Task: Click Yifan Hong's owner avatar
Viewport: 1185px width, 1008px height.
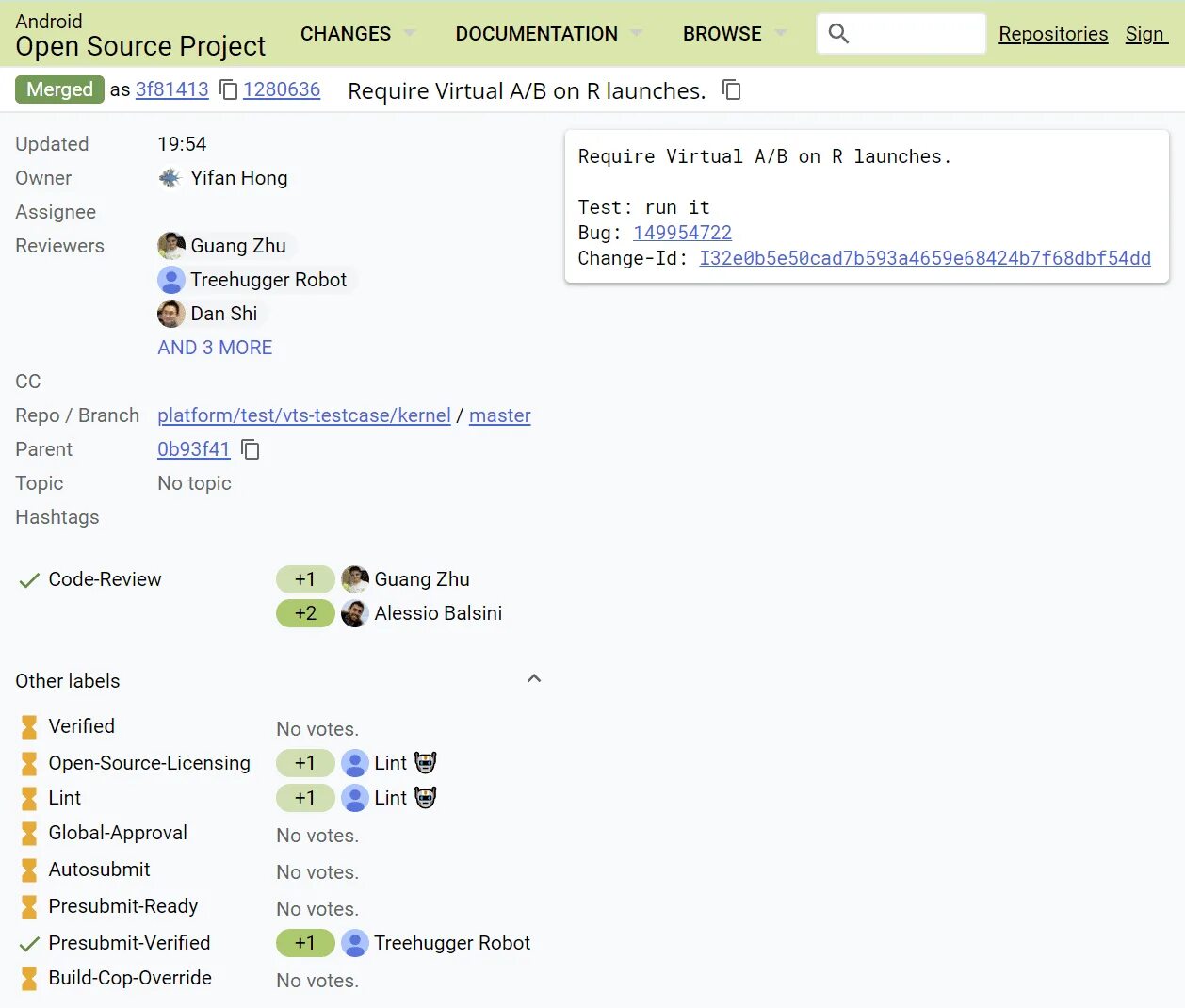Action: point(170,178)
